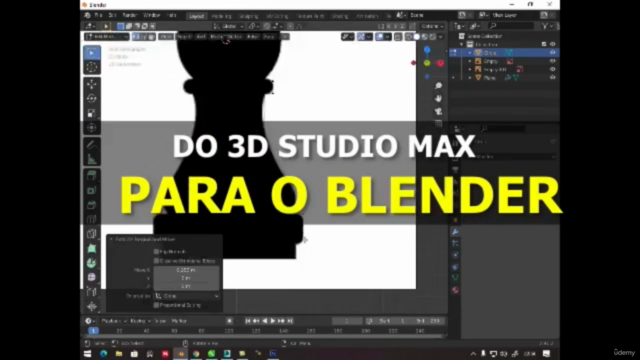This screenshot has height=360, width=640.
Task: Select the Select Box tool
Action: pyautogui.click(x=92, y=53)
